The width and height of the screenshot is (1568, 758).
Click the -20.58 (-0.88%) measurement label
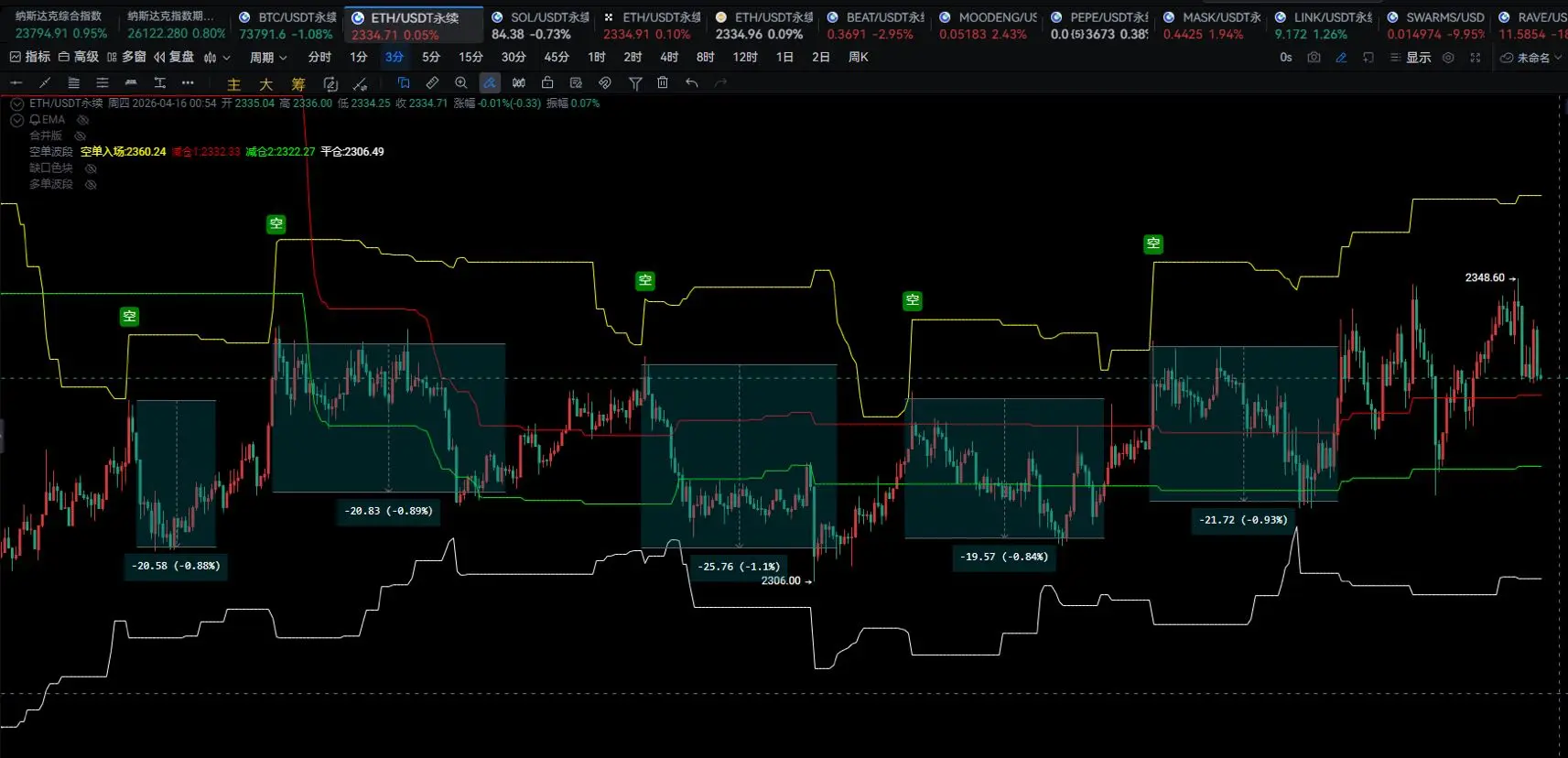click(176, 566)
